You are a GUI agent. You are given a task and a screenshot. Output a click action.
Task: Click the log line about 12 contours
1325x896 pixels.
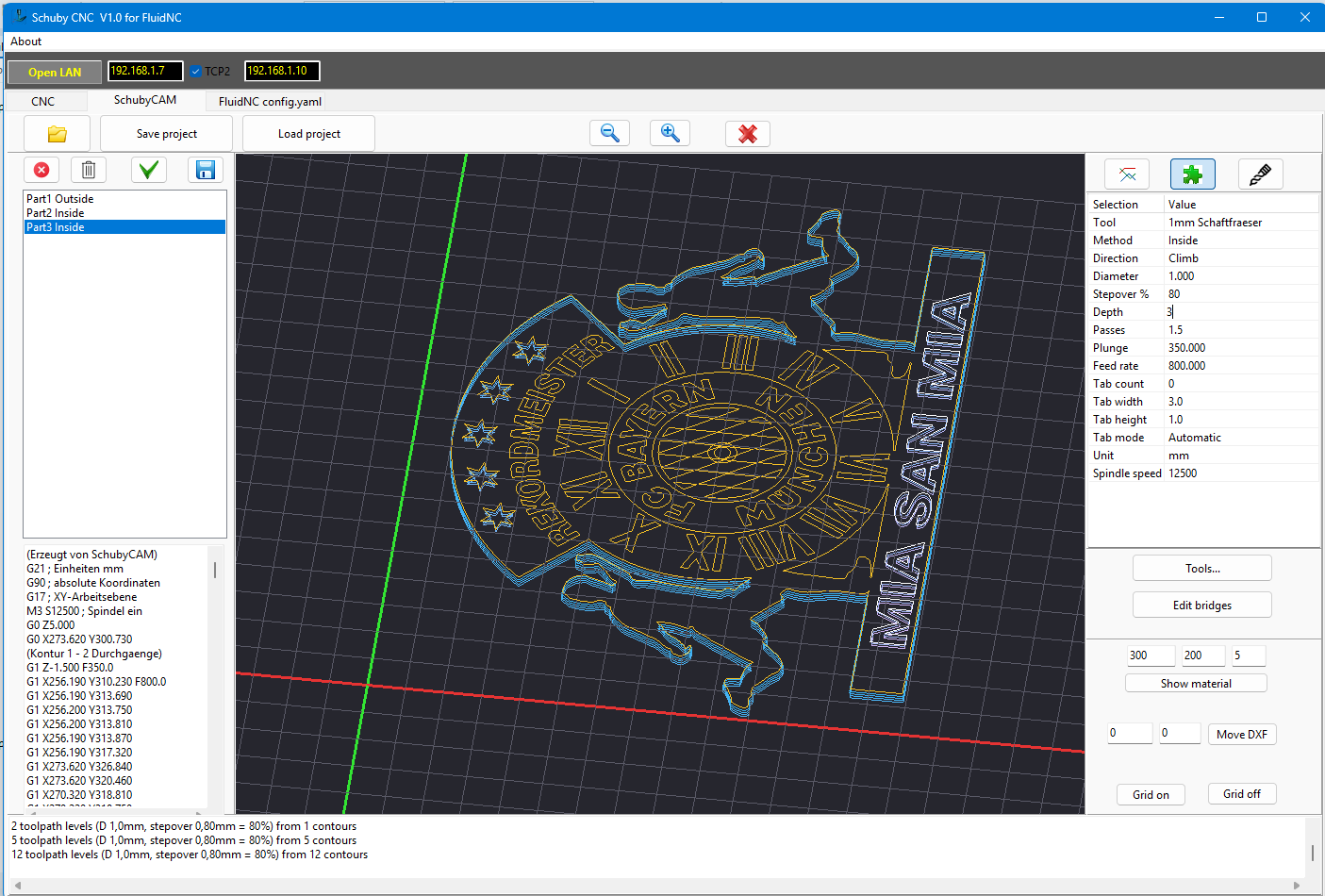(190, 855)
